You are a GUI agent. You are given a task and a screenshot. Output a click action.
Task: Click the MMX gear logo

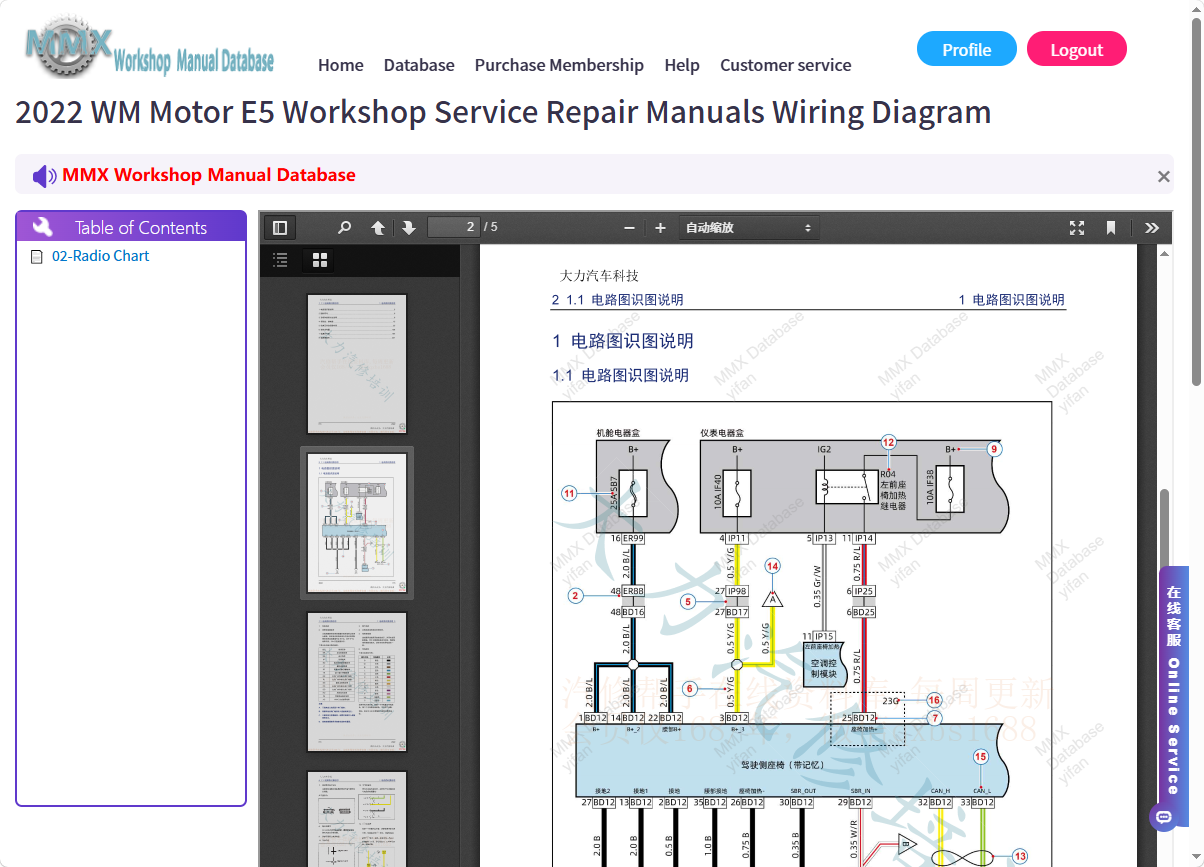click(68, 46)
